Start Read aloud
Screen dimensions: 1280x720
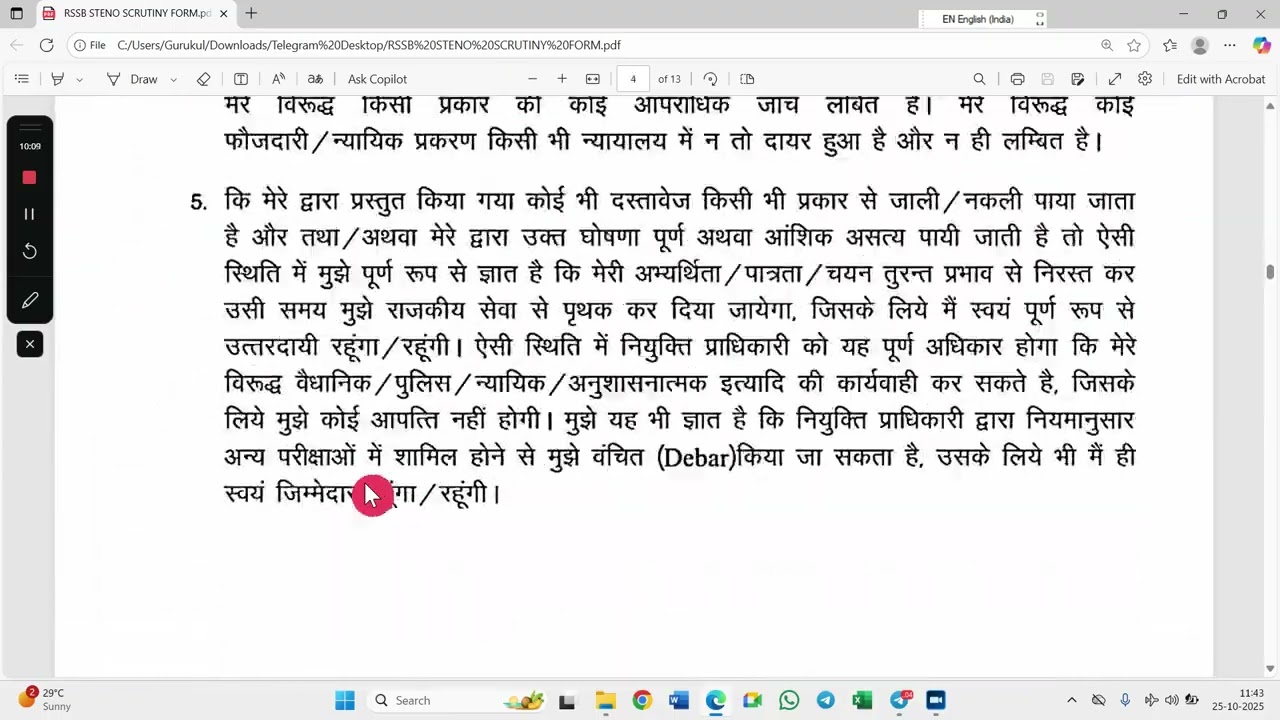(x=278, y=79)
